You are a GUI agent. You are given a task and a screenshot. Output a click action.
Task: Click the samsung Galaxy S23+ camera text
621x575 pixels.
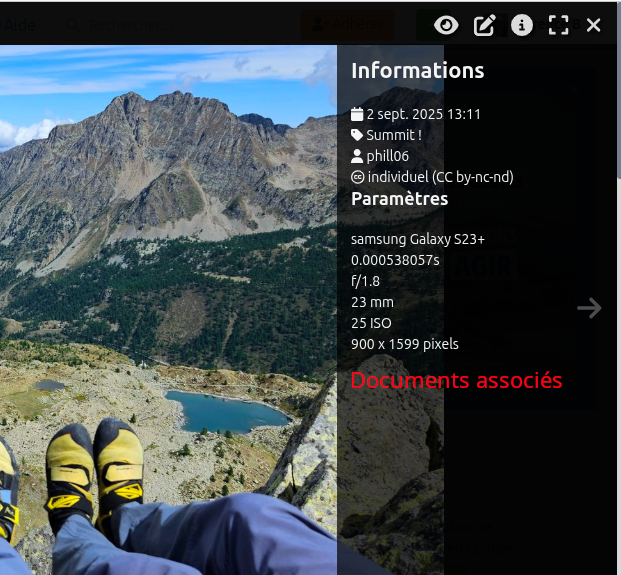point(418,239)
